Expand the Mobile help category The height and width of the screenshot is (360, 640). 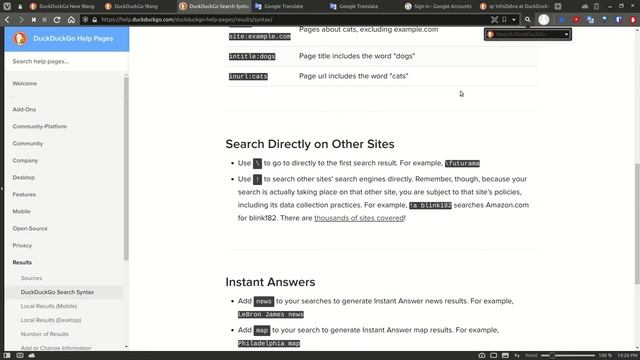[21, 211]
